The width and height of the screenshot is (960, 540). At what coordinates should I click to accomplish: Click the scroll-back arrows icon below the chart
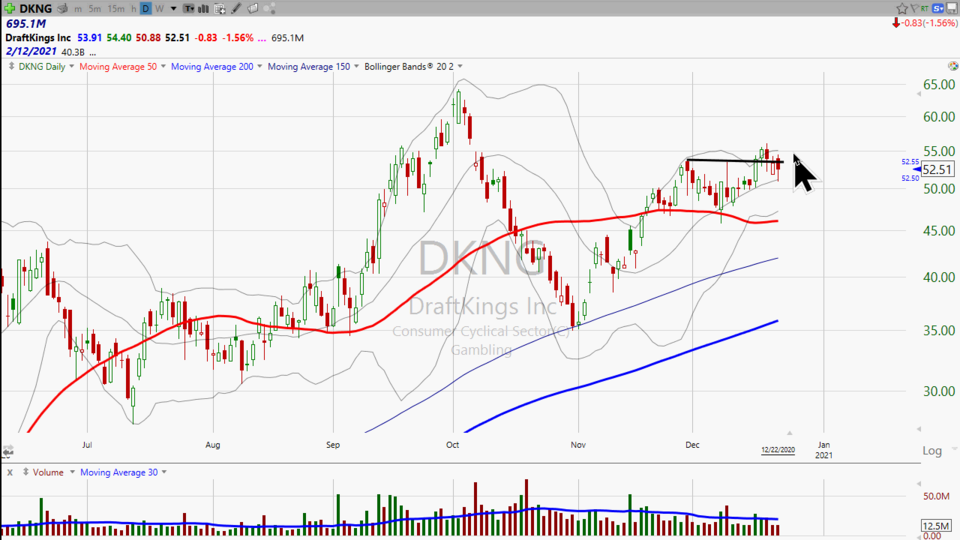point(7,452)
